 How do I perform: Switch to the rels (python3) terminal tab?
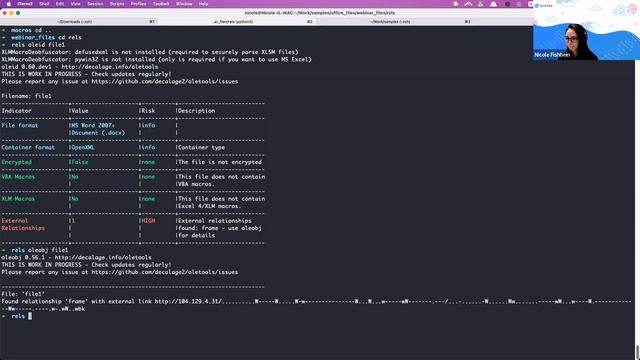point(237,21)
